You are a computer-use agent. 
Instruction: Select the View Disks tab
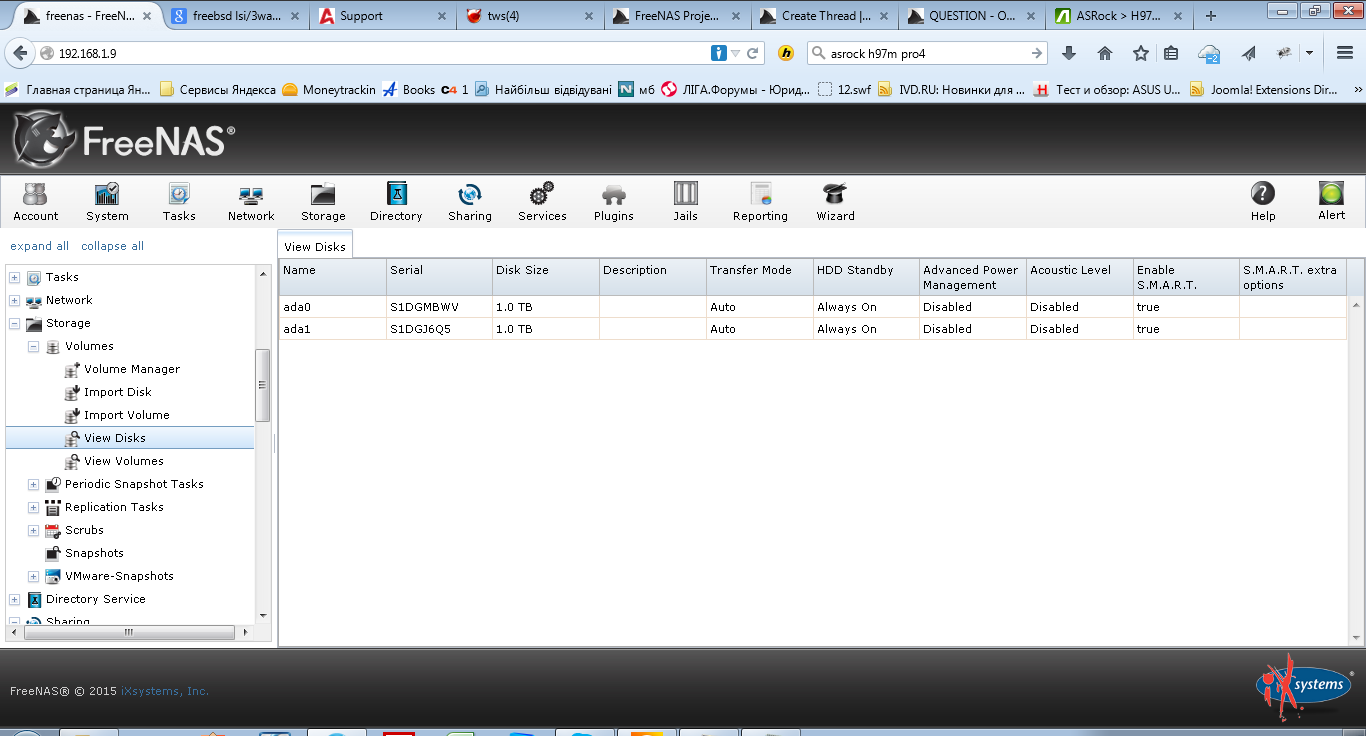click(315, 246)
